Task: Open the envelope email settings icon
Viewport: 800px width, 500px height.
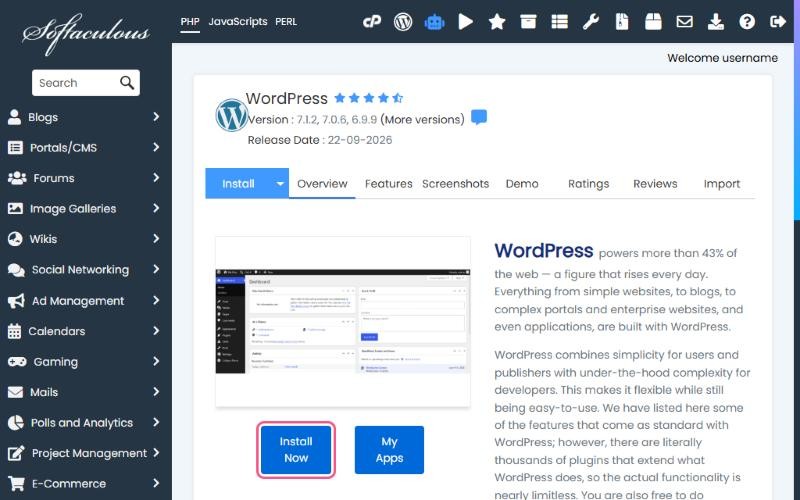Action: (x=685, y=22)
